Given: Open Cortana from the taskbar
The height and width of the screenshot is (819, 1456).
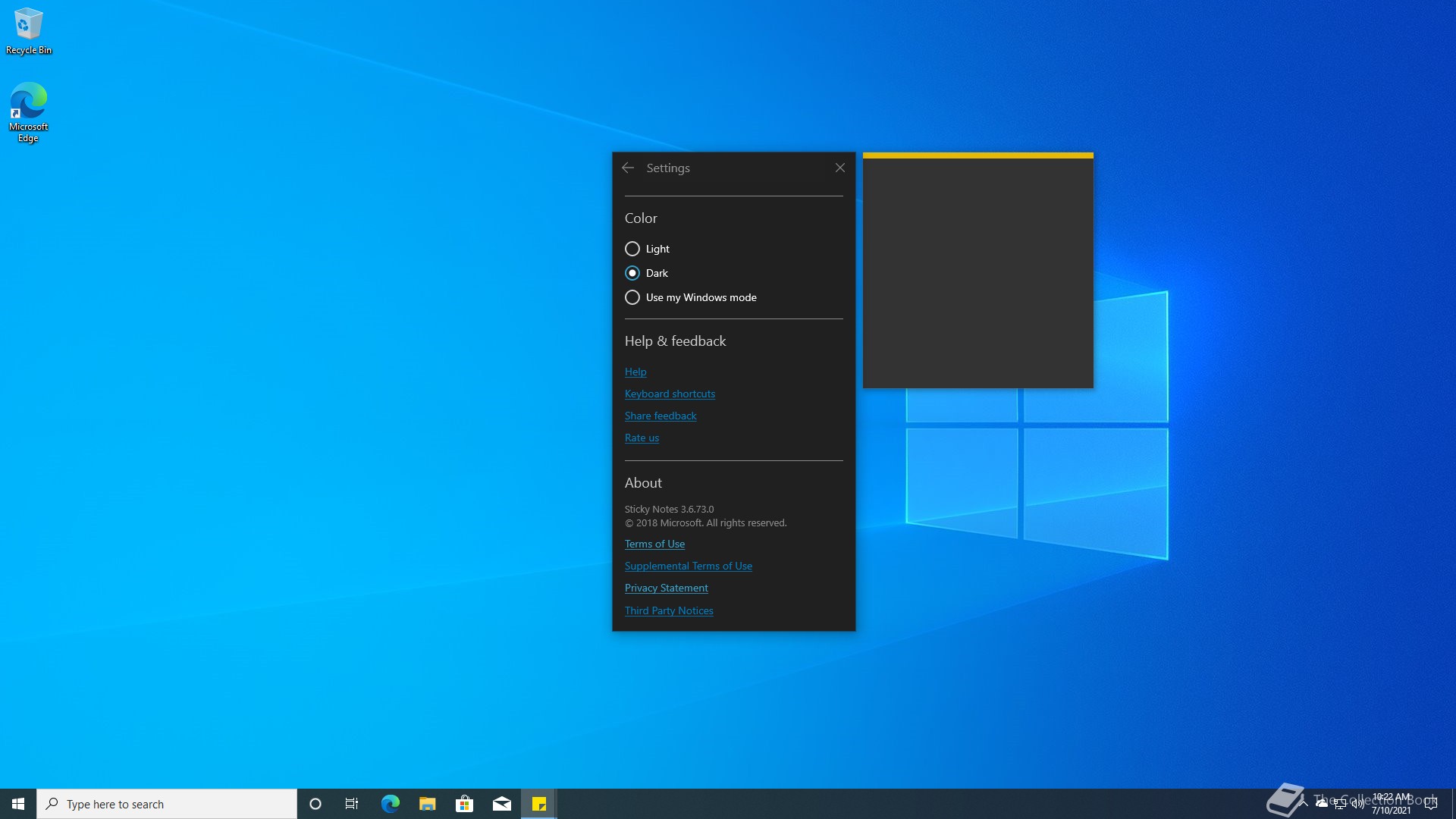Looking at the screenshot, I should click(x=315, y=804).
